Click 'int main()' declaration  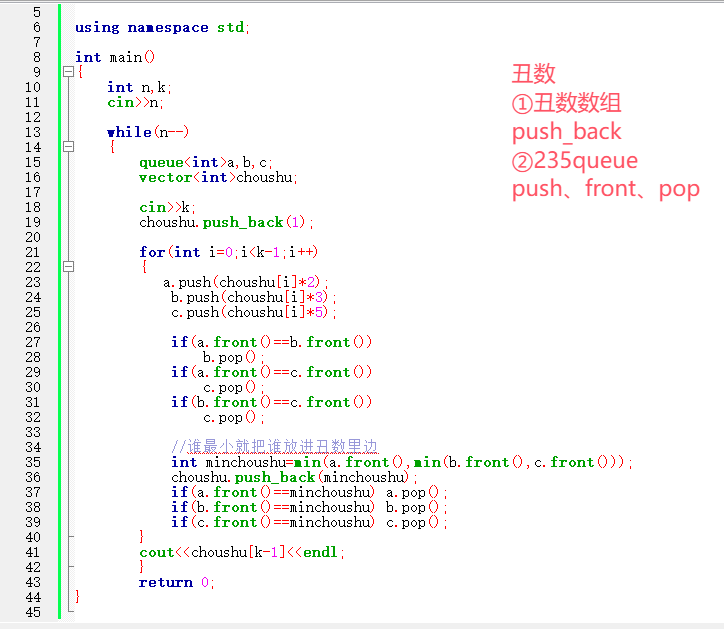[x=115, y=57]
